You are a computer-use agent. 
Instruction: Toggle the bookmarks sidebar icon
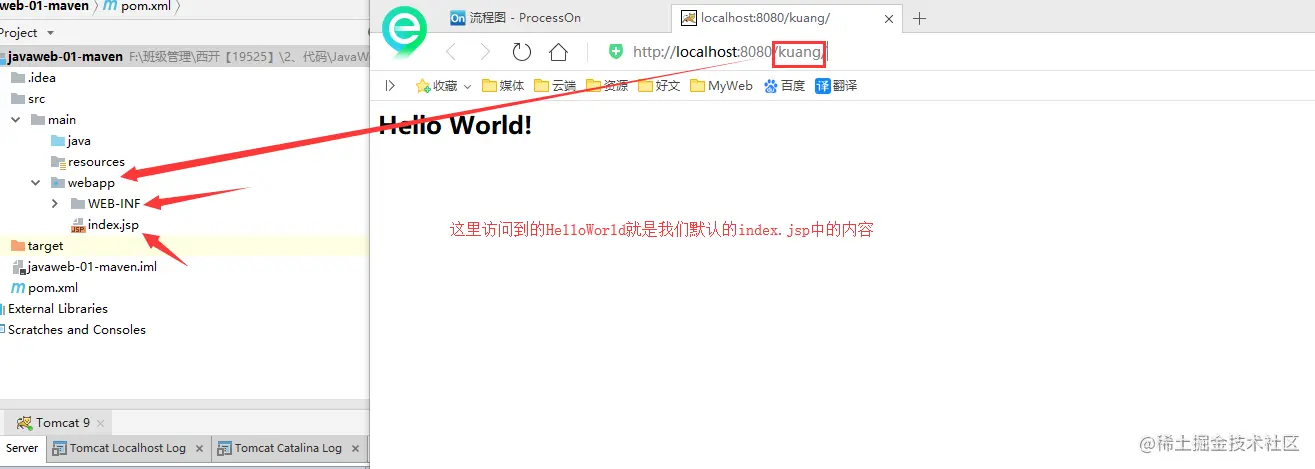(x=390, y=86)
